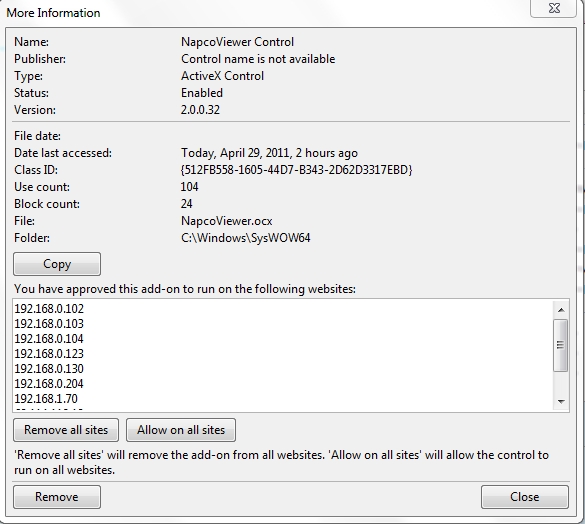This screenshot has height=524, width=585.
Task: Select 192.168.0.102 in the approved list
Action: tap(49, 309)
